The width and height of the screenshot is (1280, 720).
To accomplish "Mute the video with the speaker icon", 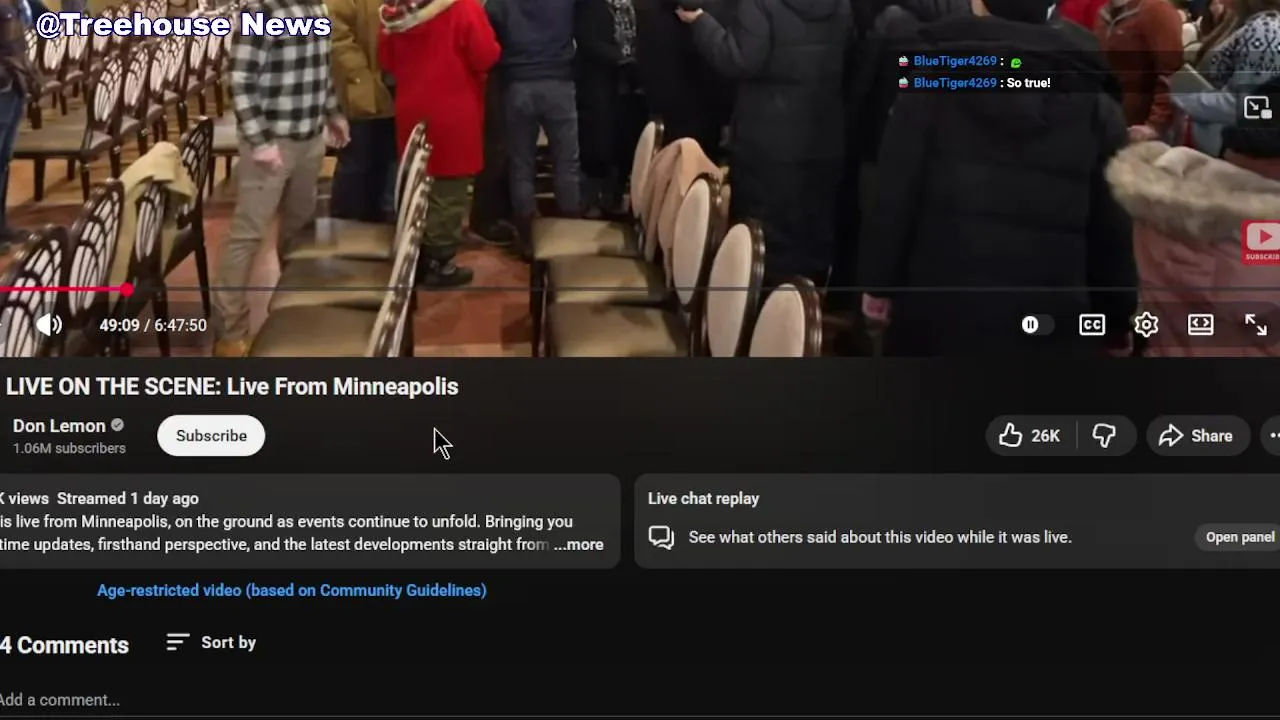I will point(49,325).
